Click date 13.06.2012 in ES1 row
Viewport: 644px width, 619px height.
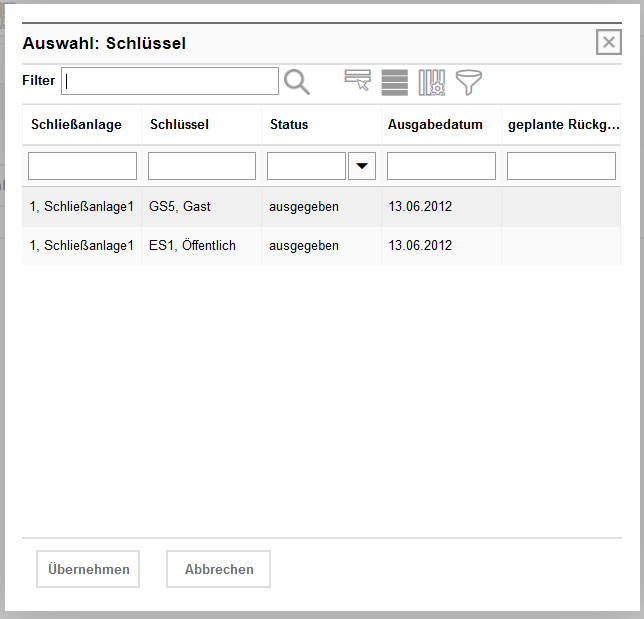point(420,245)
